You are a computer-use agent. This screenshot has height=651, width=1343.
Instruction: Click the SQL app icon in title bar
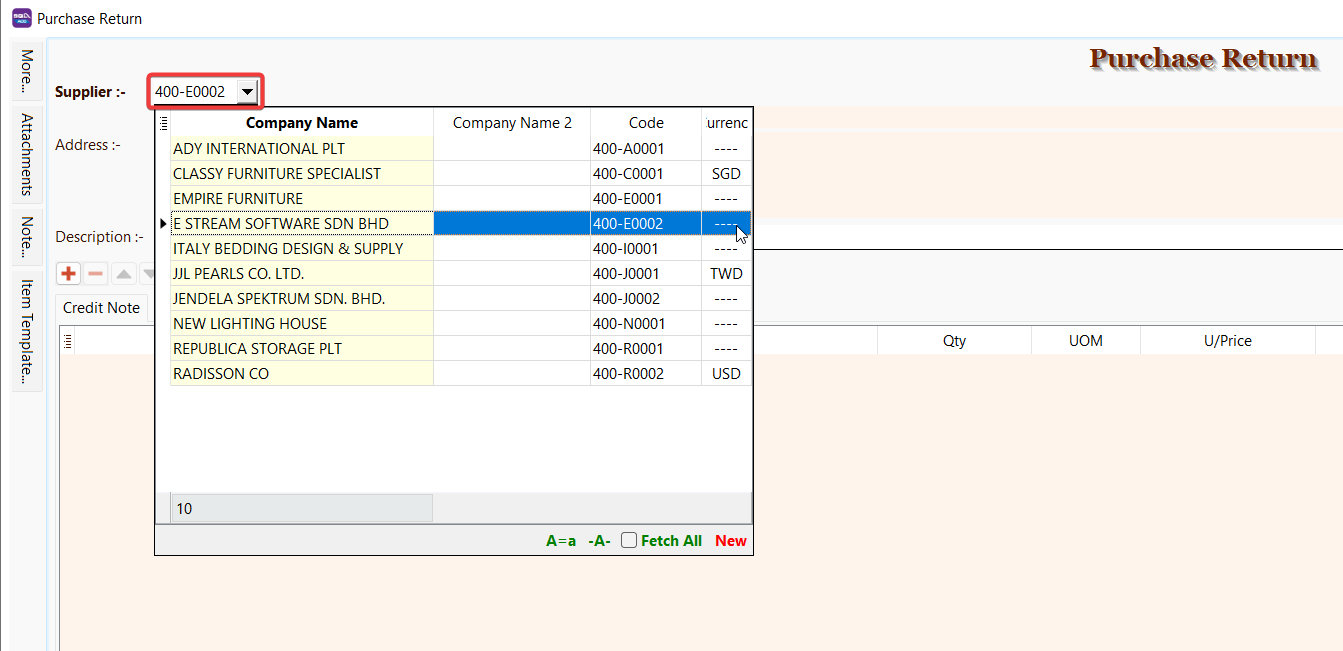tap(21, 18)
